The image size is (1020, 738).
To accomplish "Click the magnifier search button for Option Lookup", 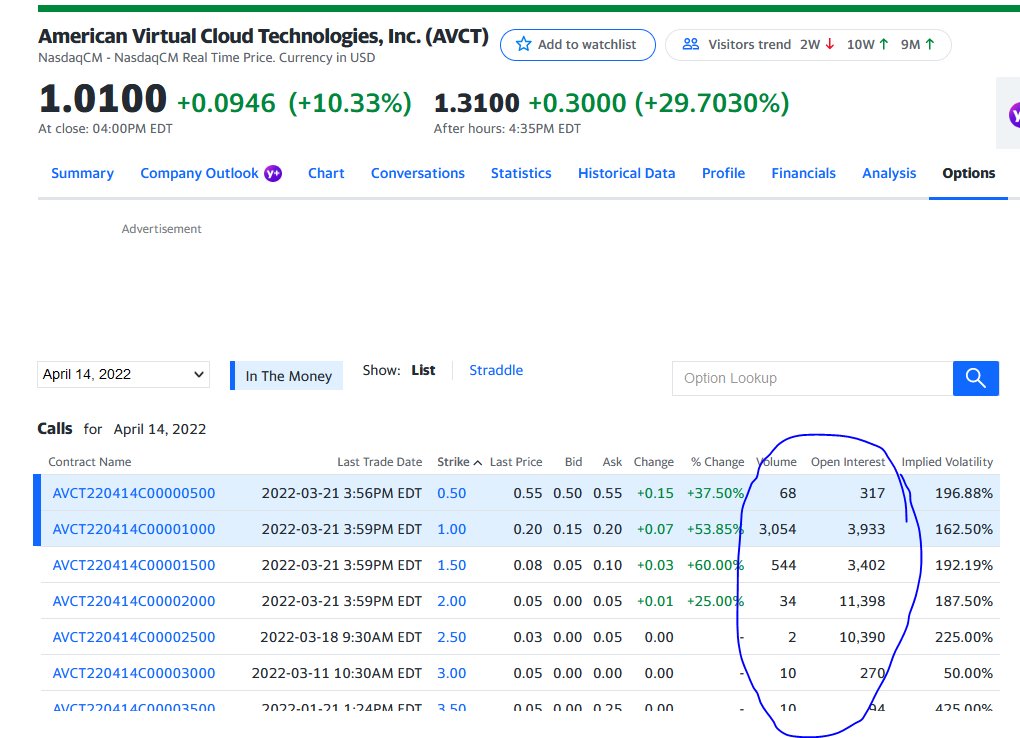I will 975,378.
